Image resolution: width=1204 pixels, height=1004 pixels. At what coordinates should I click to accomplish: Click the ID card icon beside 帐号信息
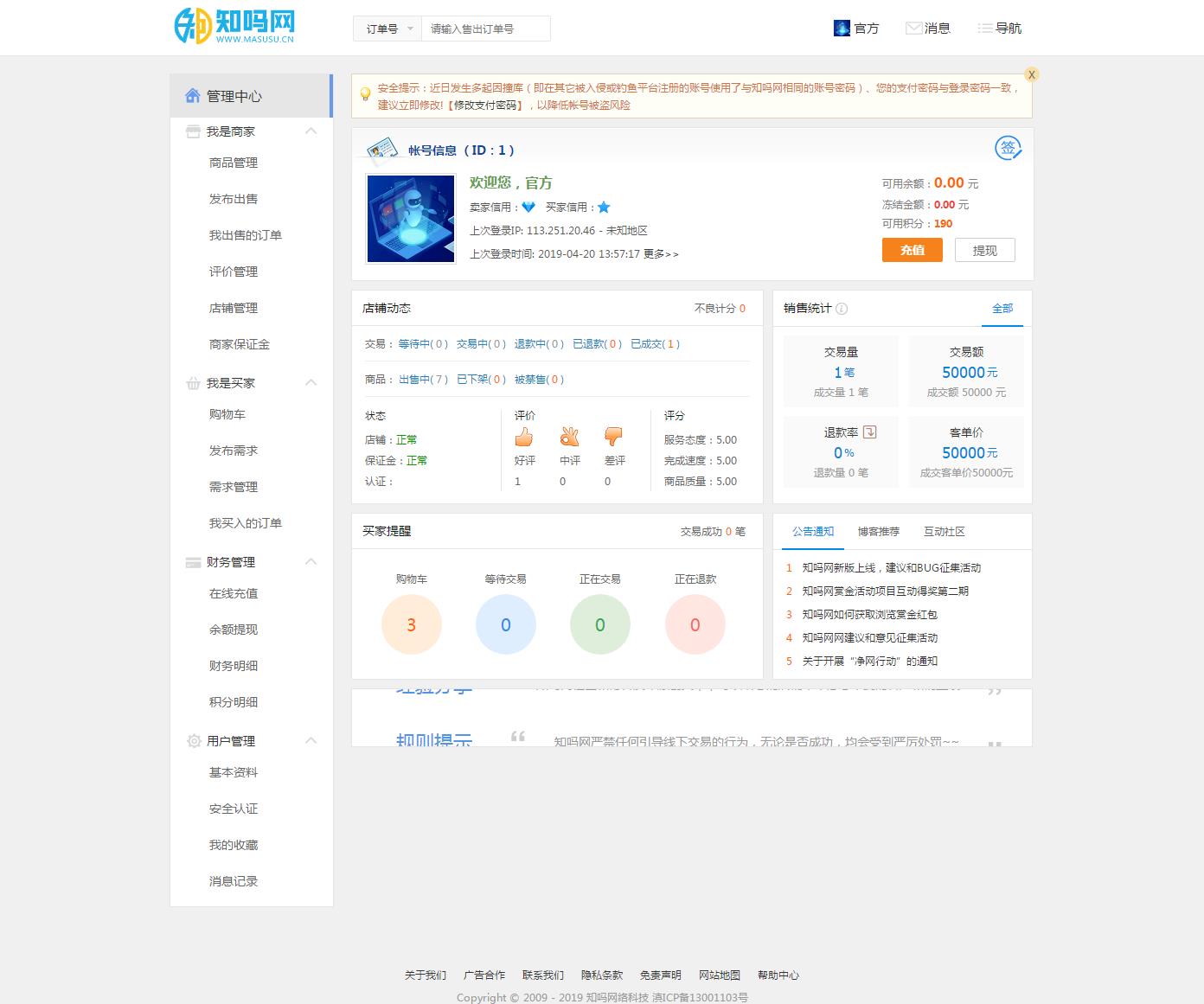point(381,150)
